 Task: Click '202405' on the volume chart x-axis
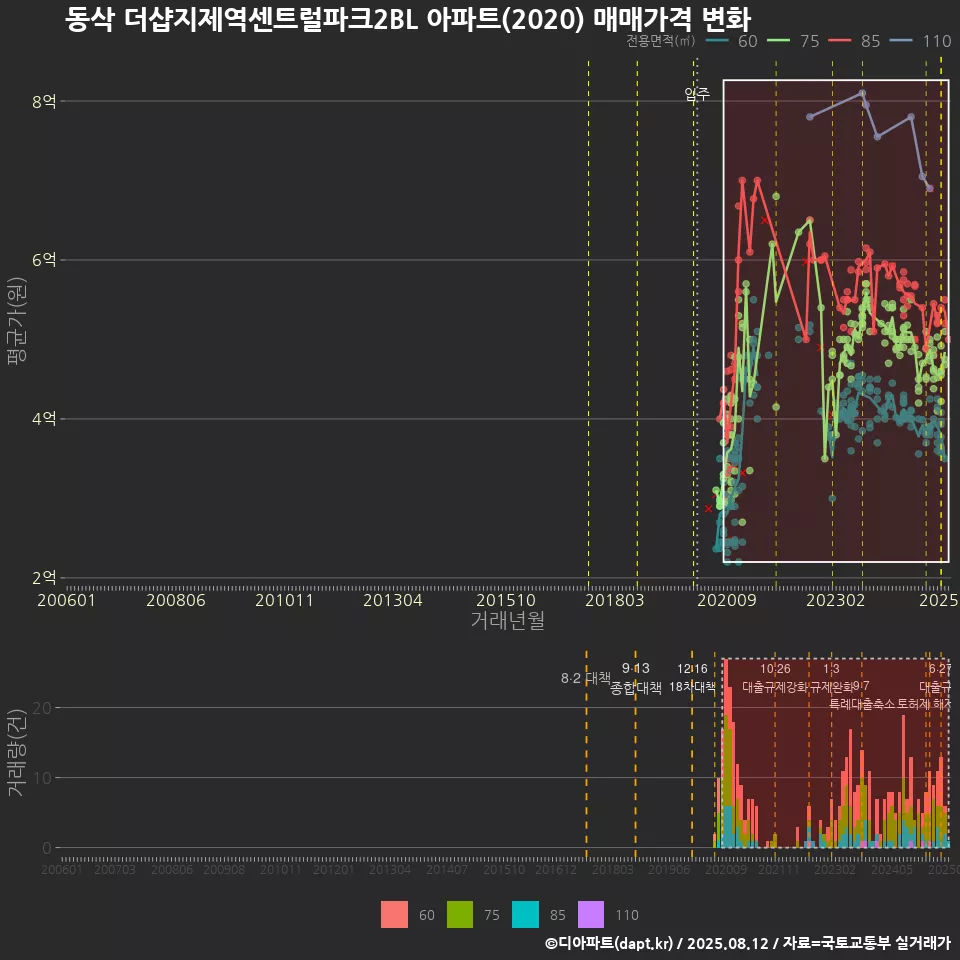(x=892, y=869)
